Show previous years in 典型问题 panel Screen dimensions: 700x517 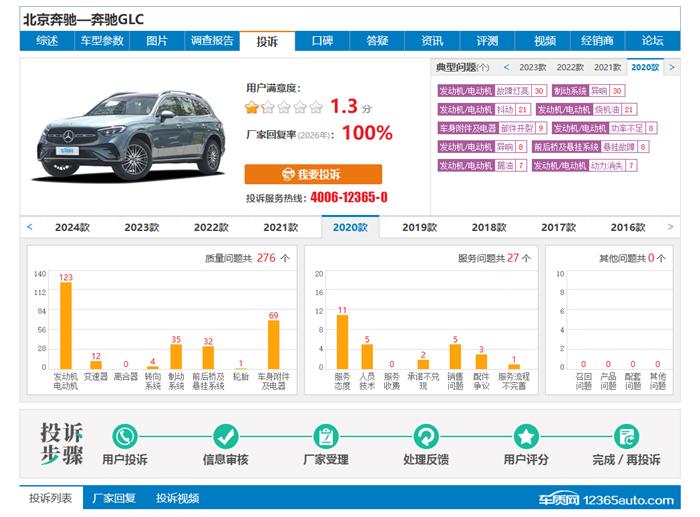tap(506, 67)
